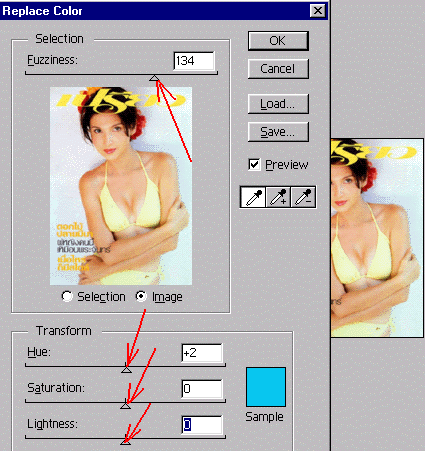
Task: Click the cyan Sample color swatch
Action: pos(266,387)
